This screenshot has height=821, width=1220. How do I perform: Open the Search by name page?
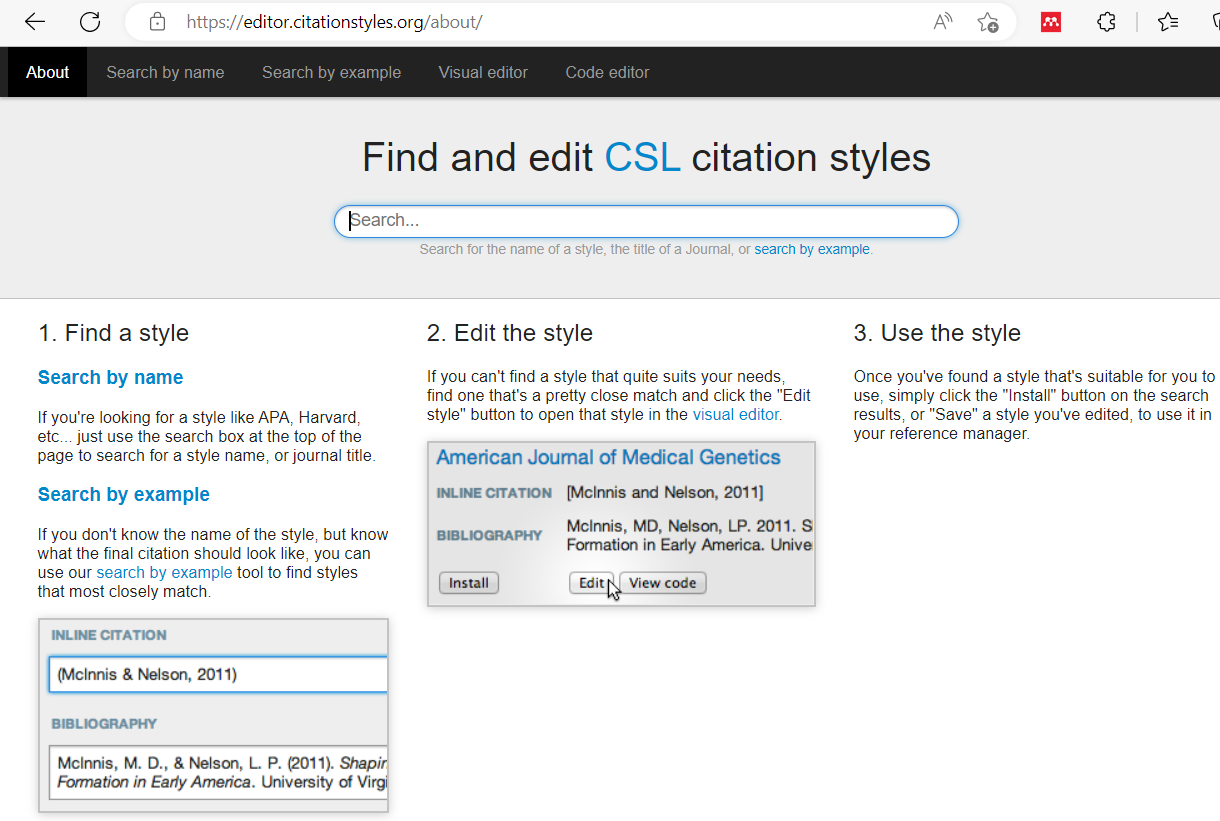pos(165,71)
